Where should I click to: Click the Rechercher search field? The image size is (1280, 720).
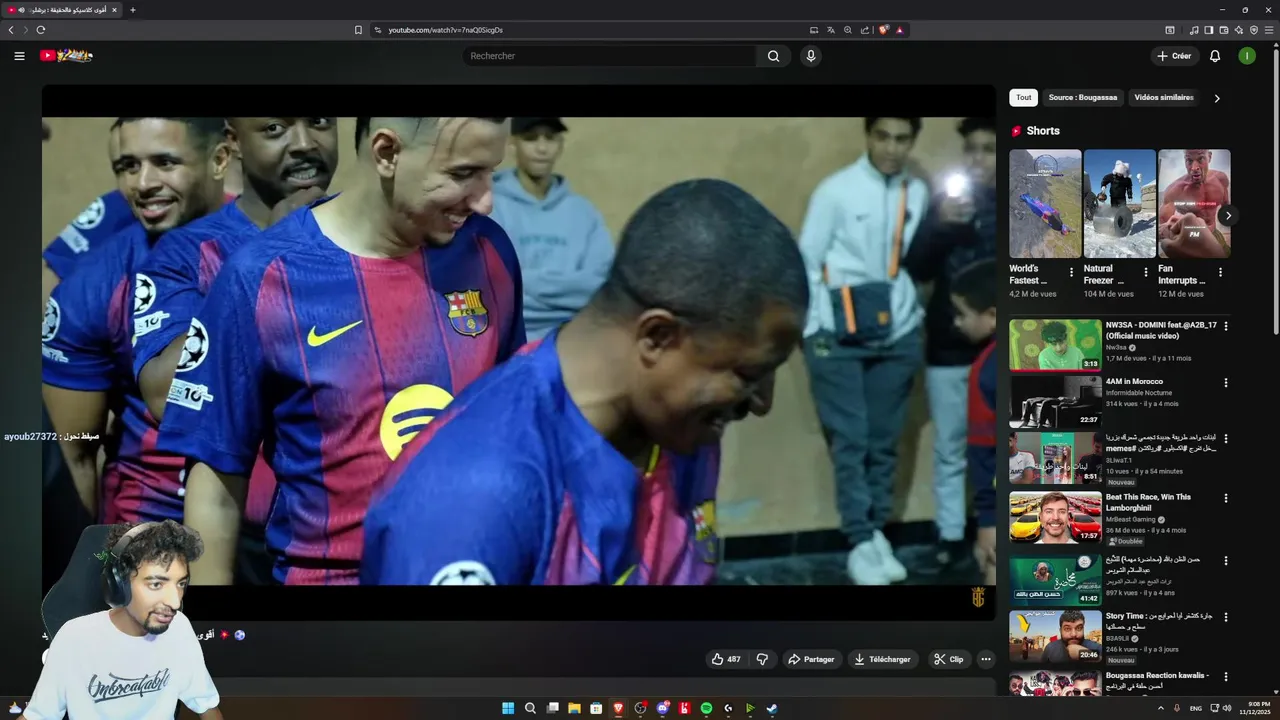tap(609, 56)
